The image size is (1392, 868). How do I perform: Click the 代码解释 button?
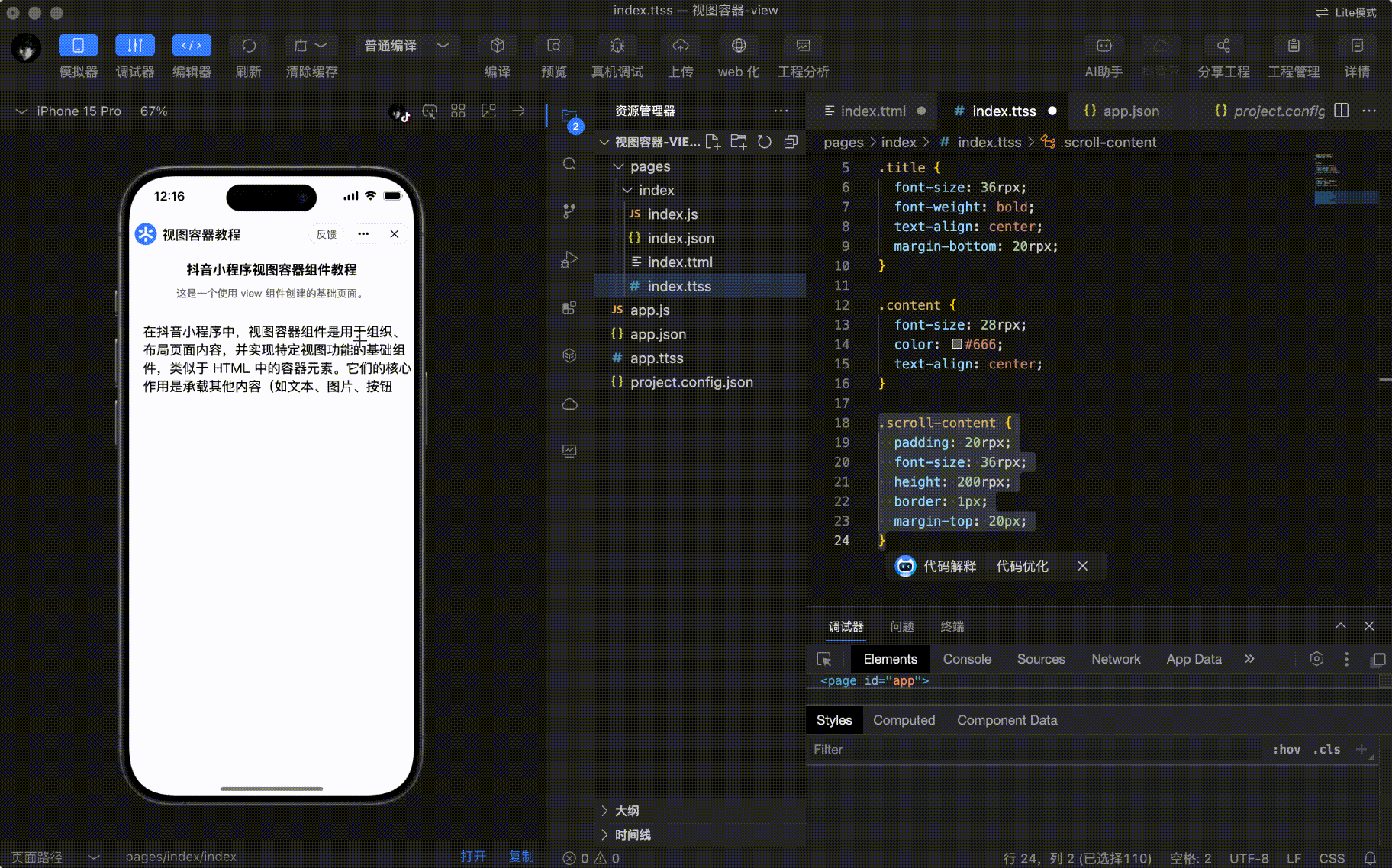(x=950, y=566)
